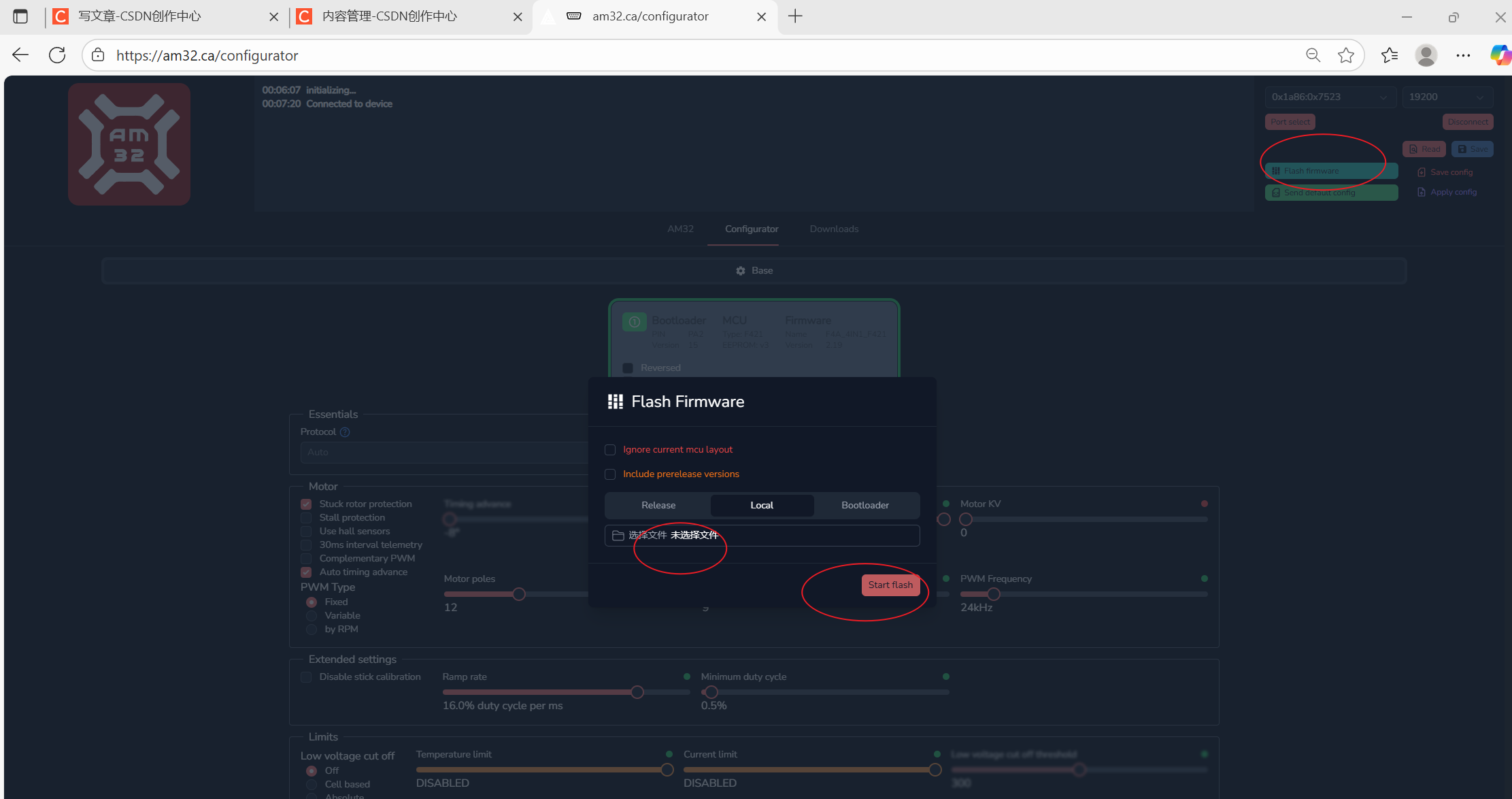Click the AM32 logo image
This screenshot has height=799, width=1512.
(129, 144)
